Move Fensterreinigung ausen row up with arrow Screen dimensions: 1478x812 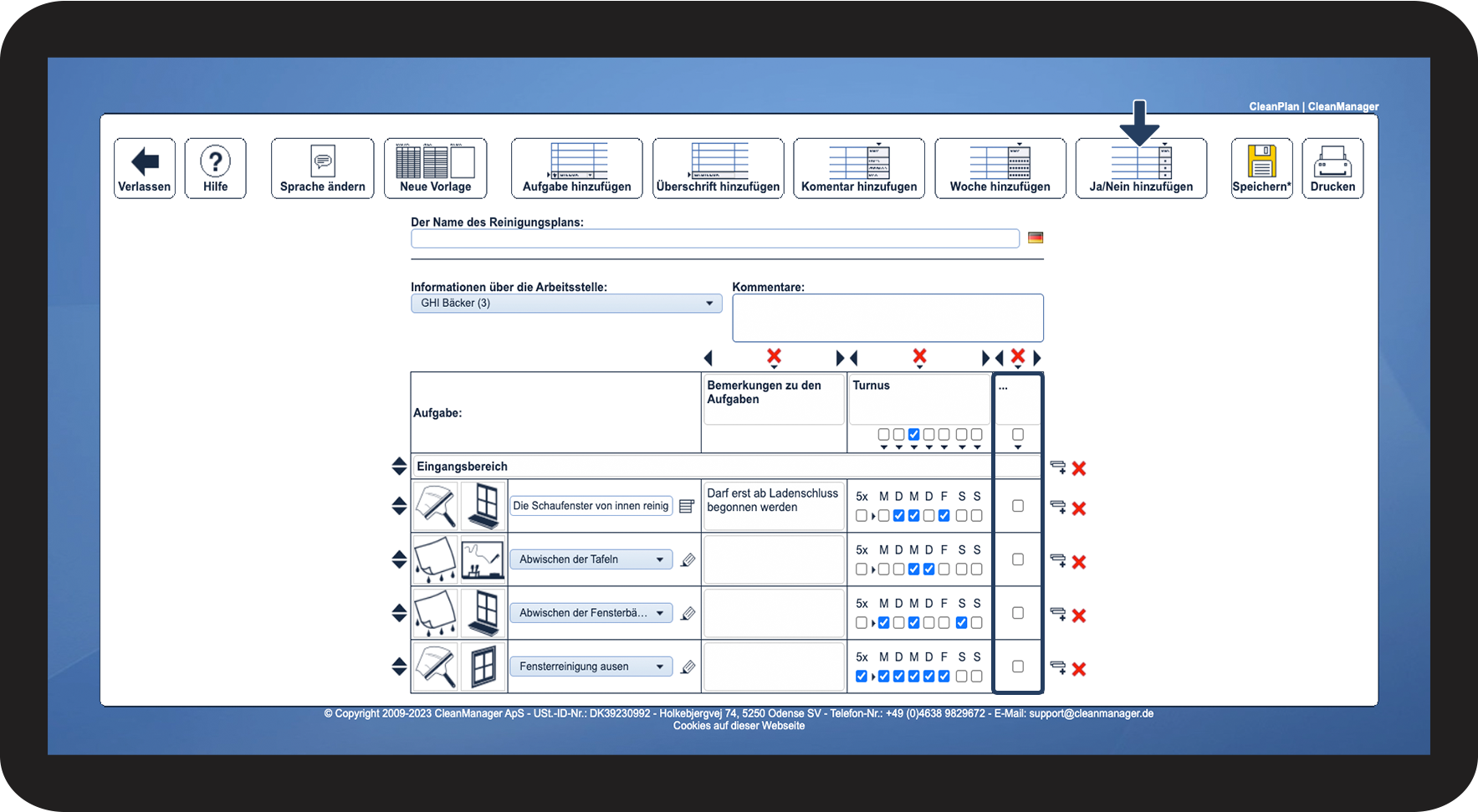coord(399,661)
